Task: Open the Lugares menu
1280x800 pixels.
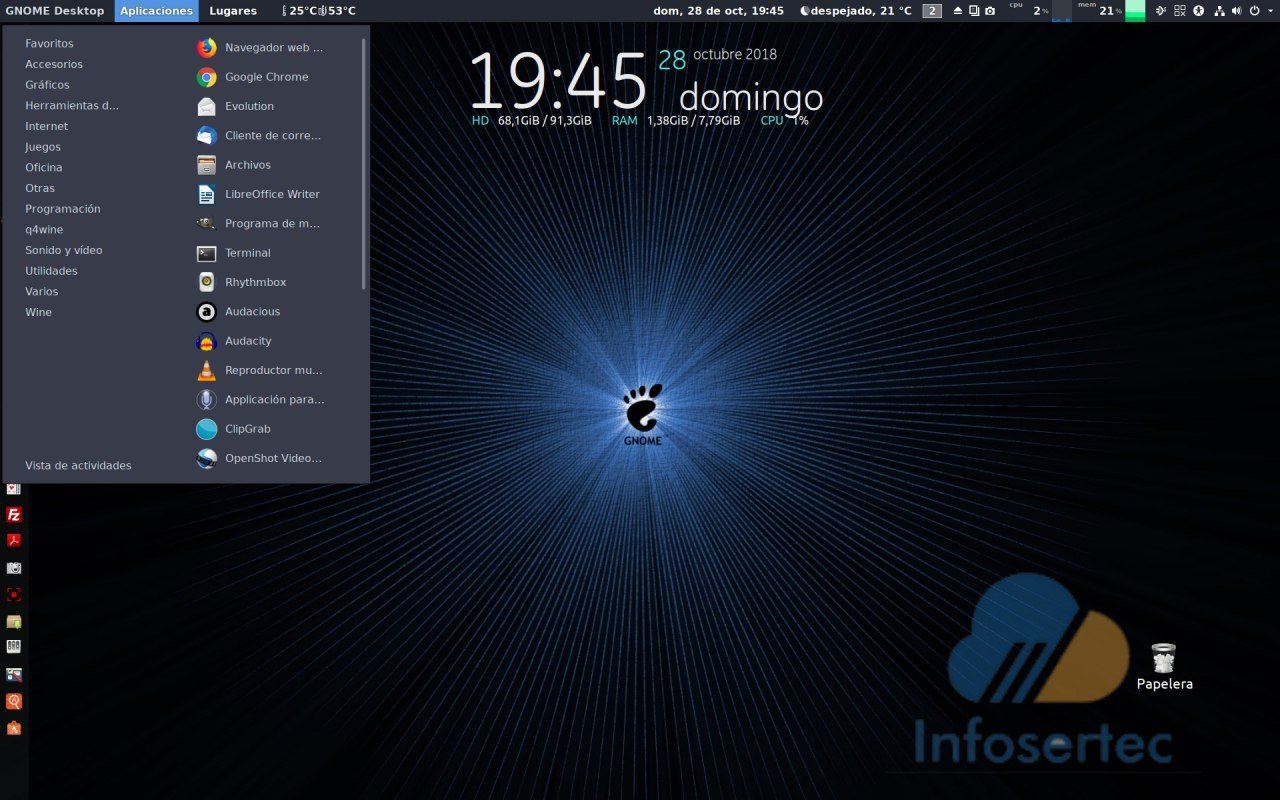Action: [233, 11]
